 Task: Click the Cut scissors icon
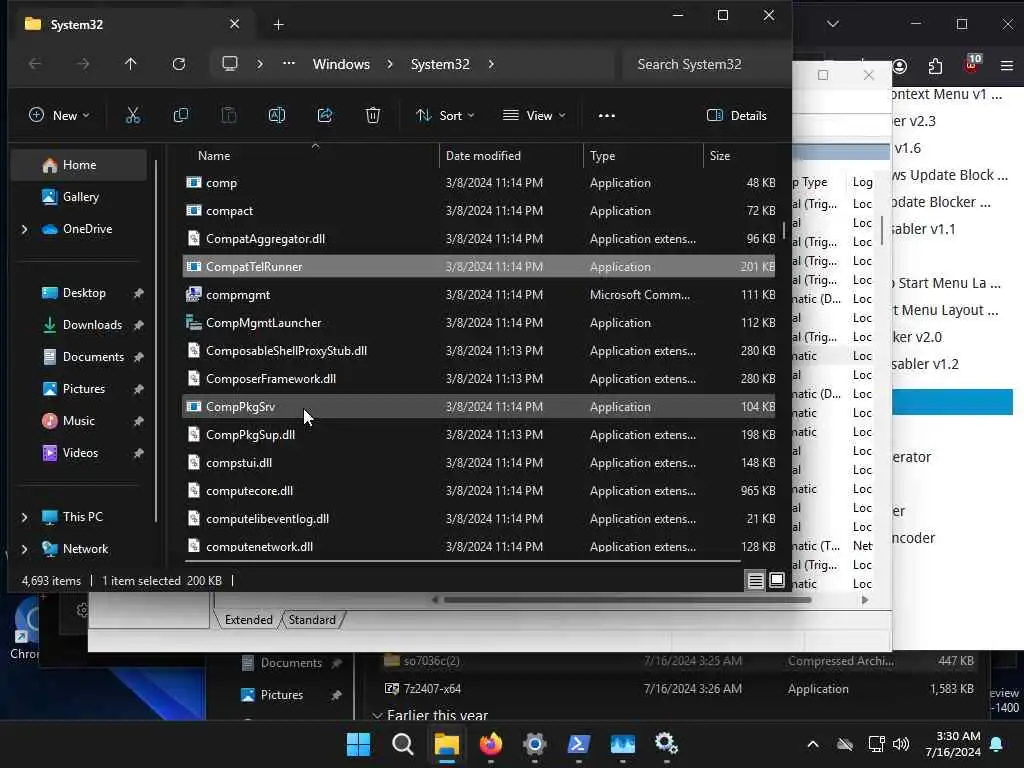[x=133, y=116]
